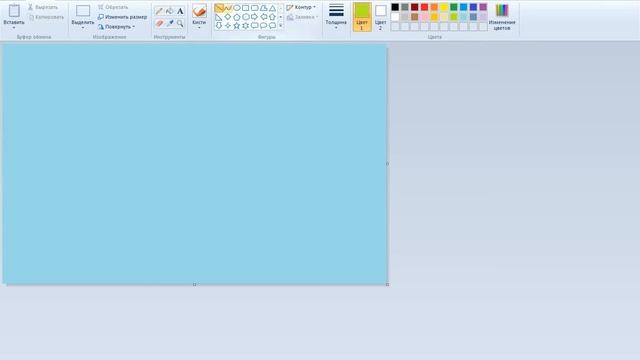Pick the white color swatch in palette
This screenshot has width=640, height=360.
[x=395, y=17]
